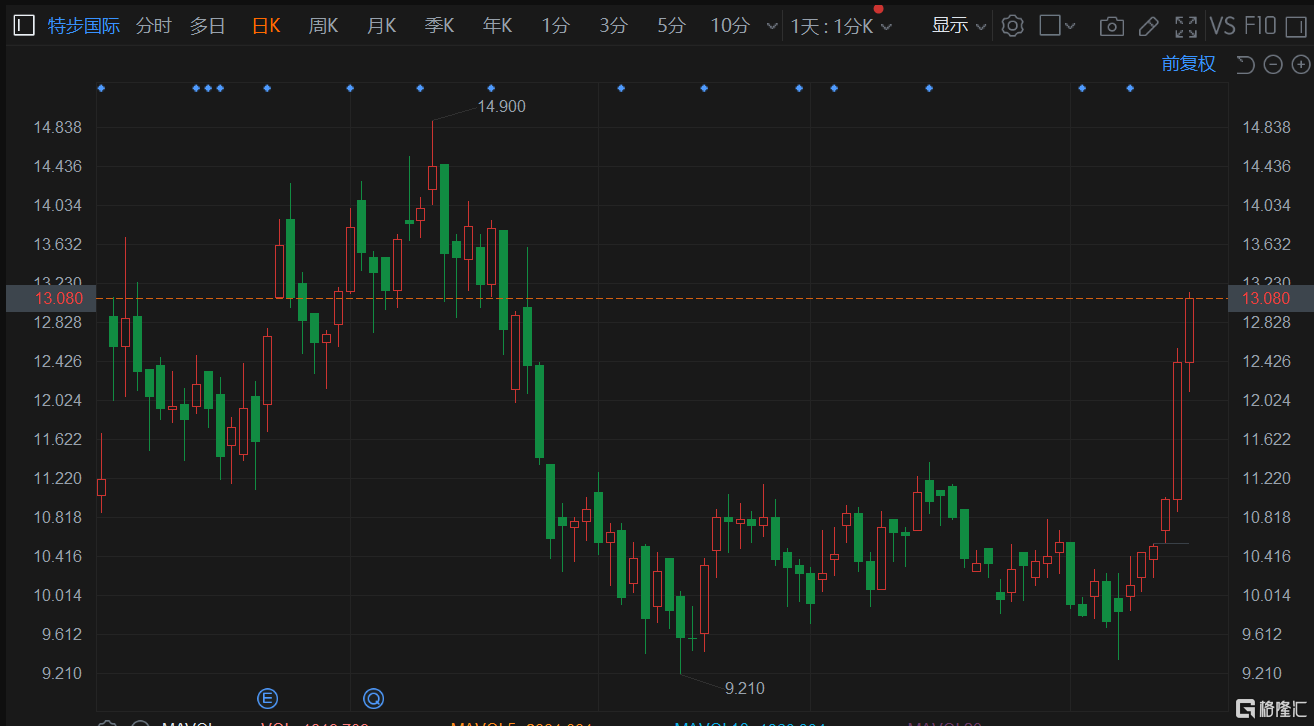Viewport: 1314px width, 726px height.
Task: Zoom in chart with plus icon
Action: [x=1301, y=64]
